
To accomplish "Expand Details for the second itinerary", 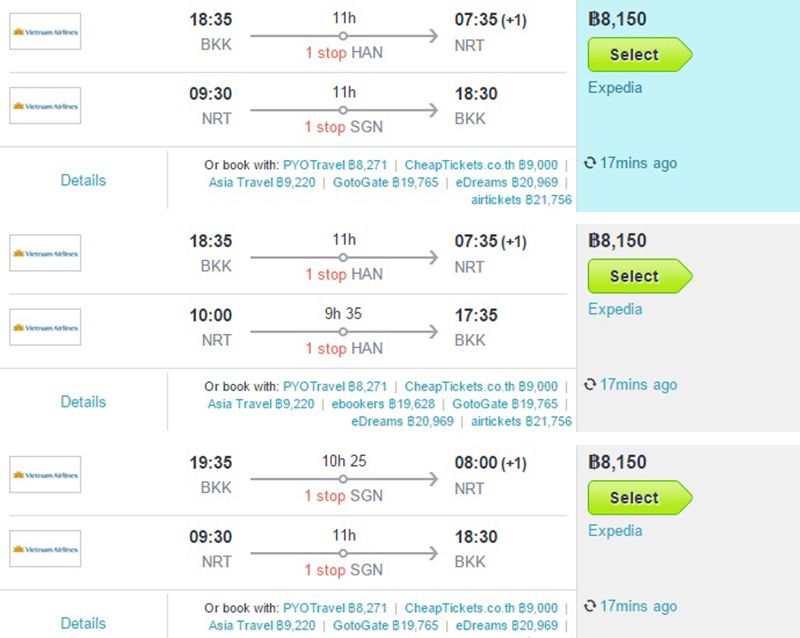I will [83, 402].
